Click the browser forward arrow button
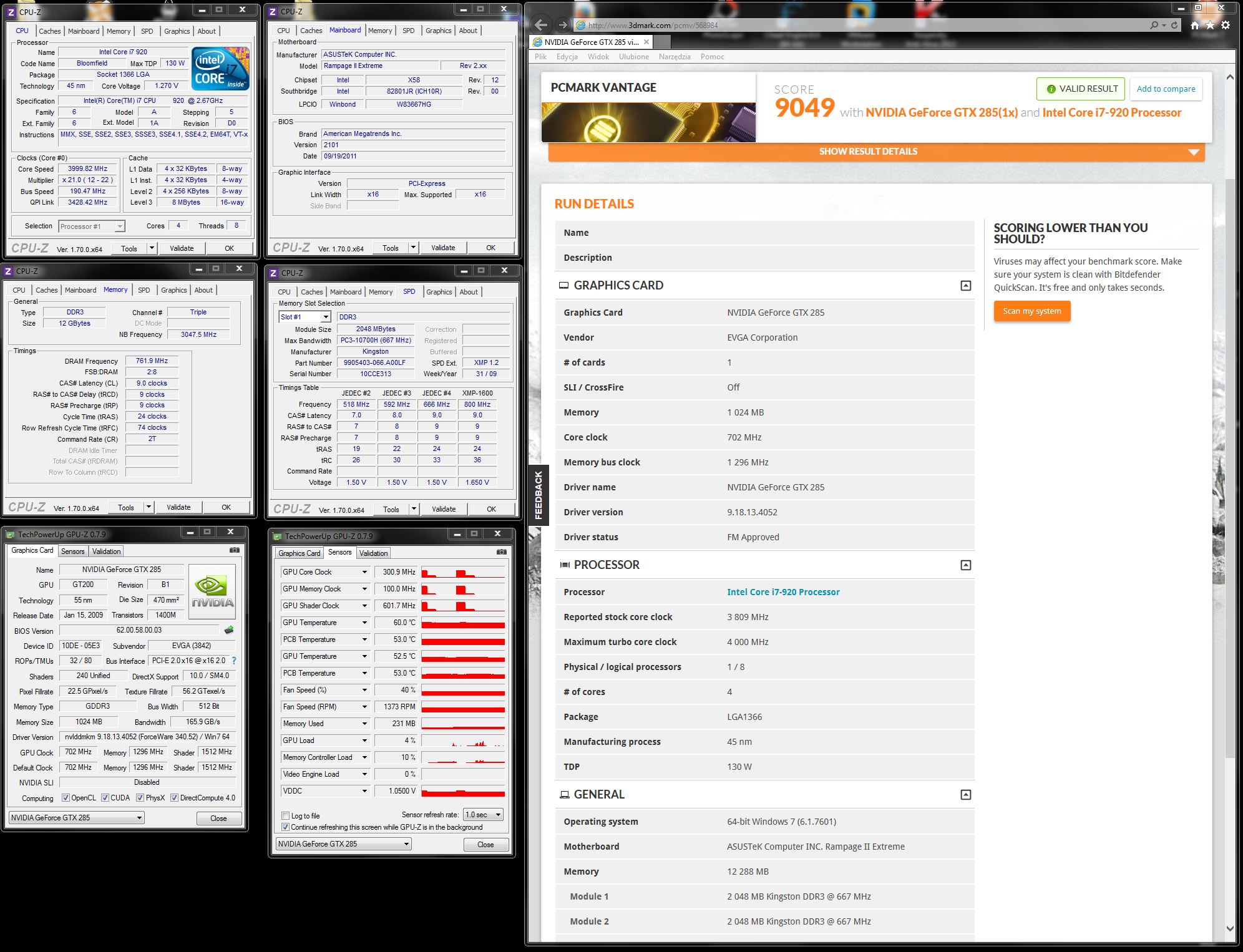This screenshot has height=952, width=1243. click(x=563, y=25)
